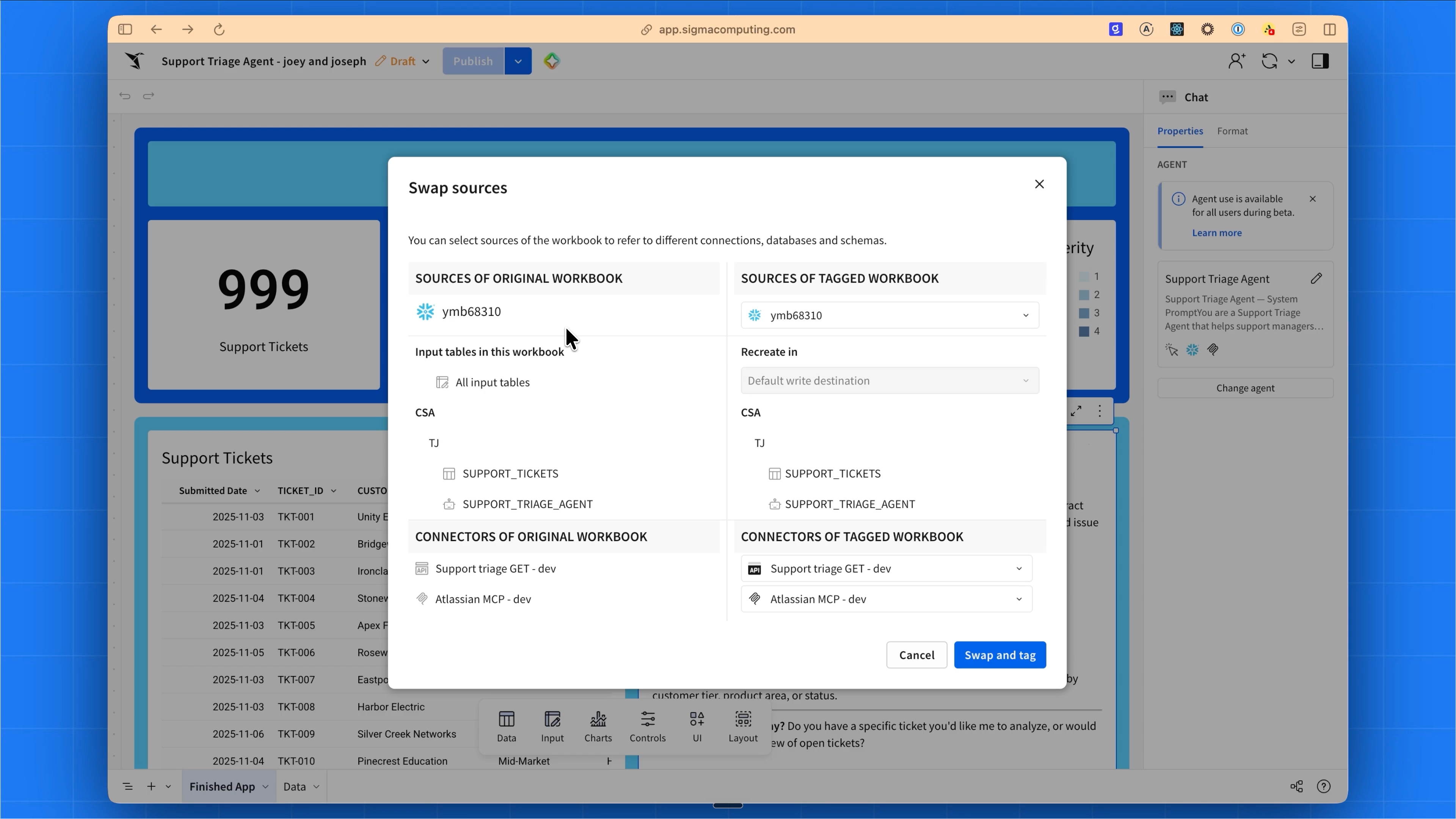This screenshot has height=819, width=1456.
Task: Open the chat element more options menu
Action: (1099, 411)
